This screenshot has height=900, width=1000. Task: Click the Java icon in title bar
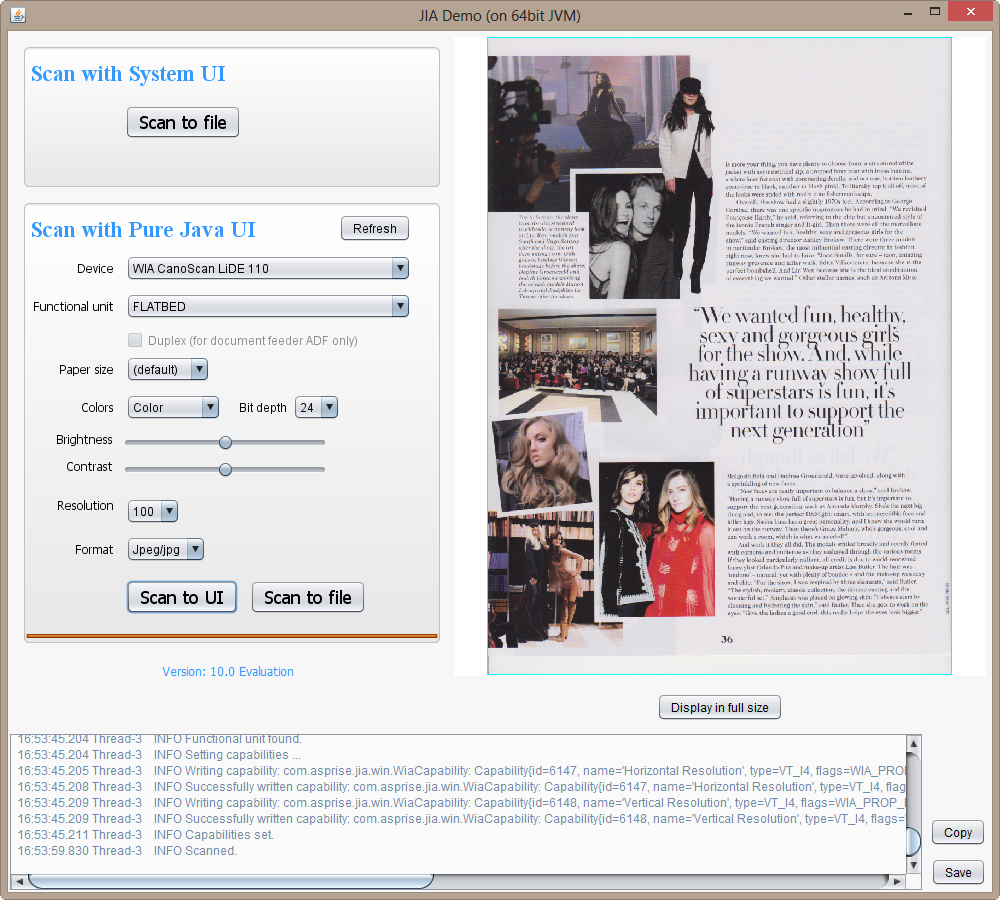point(16,15)
